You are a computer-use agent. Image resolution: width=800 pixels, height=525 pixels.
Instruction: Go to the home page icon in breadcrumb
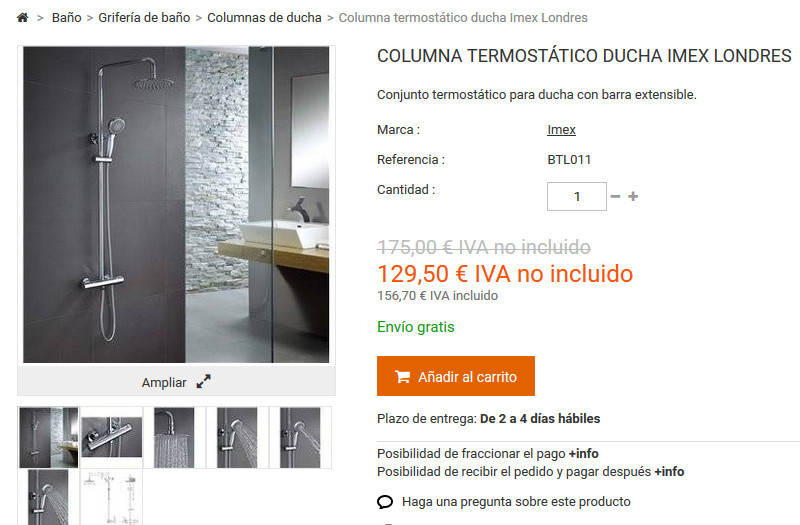[x=22, y=18]
